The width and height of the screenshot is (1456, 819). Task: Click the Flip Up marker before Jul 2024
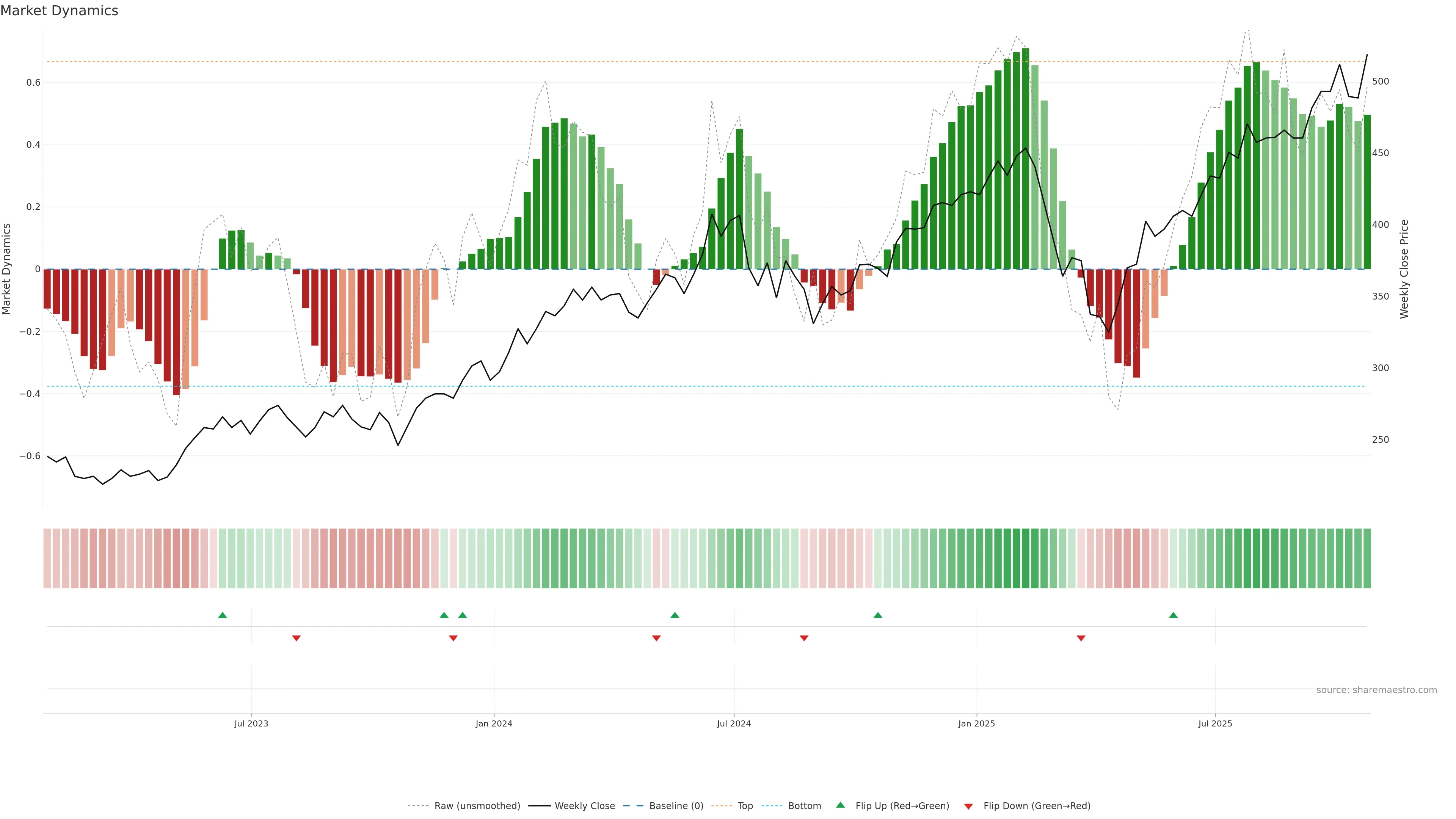coord(674,615)
